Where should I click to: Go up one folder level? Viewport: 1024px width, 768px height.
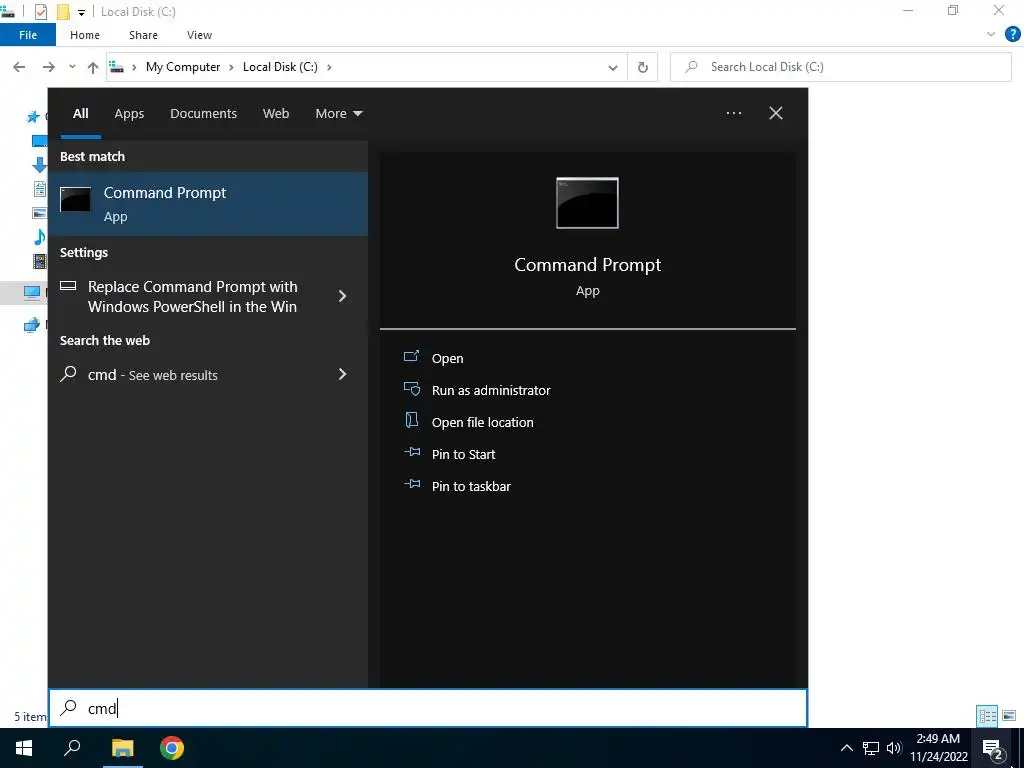coord(93,67)
